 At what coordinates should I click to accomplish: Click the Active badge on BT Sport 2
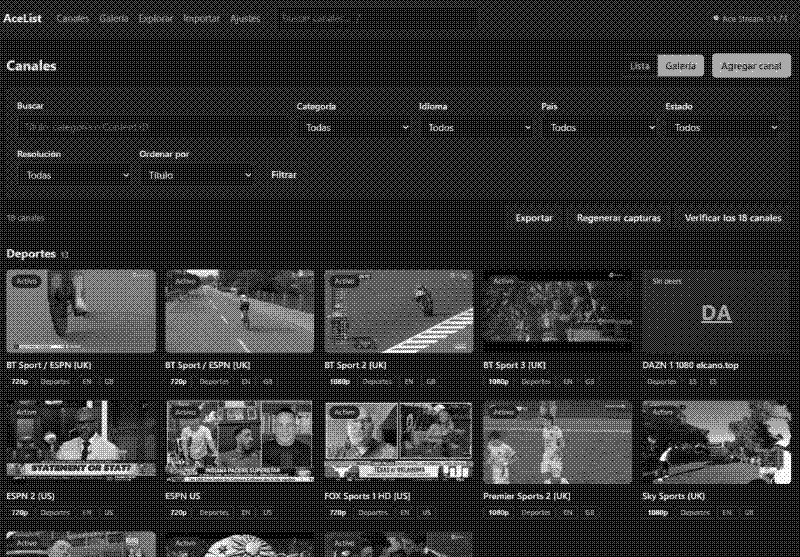coord(344,281)
